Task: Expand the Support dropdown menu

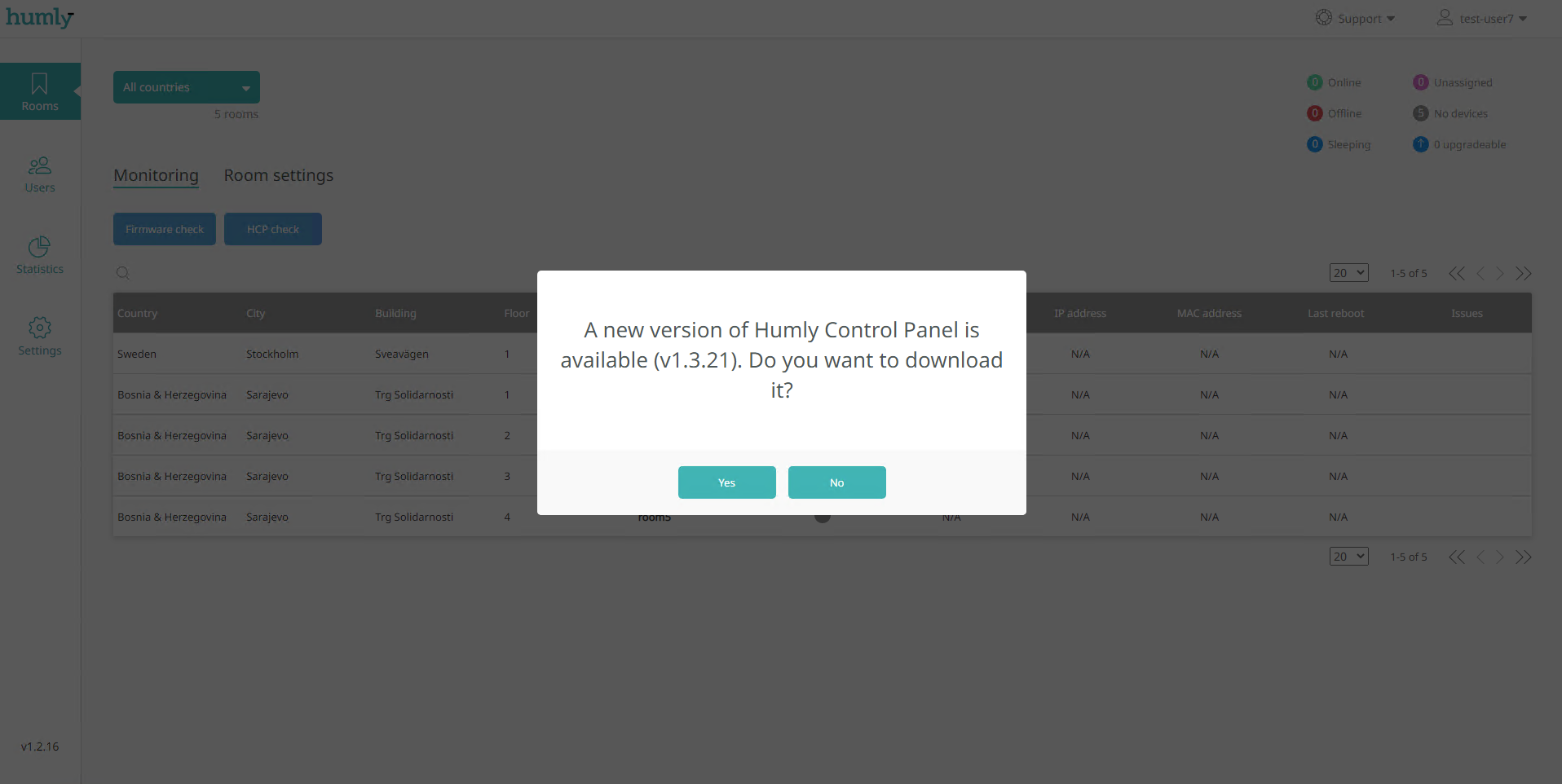Action: click(x=1355, y=18)
